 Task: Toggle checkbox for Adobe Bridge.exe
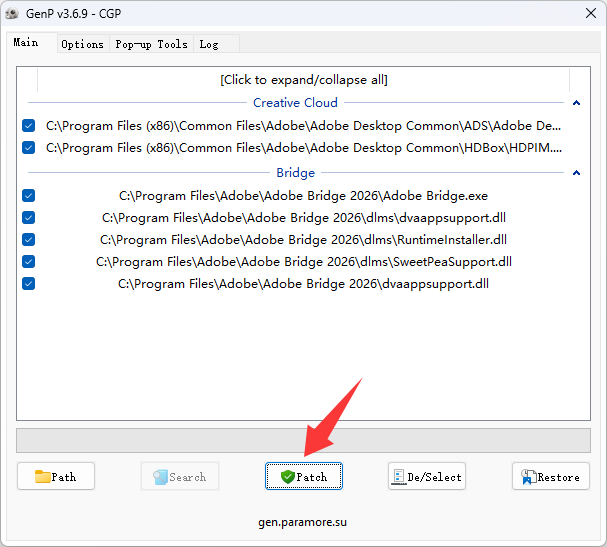pyautogui.click(x=29, y=195)
